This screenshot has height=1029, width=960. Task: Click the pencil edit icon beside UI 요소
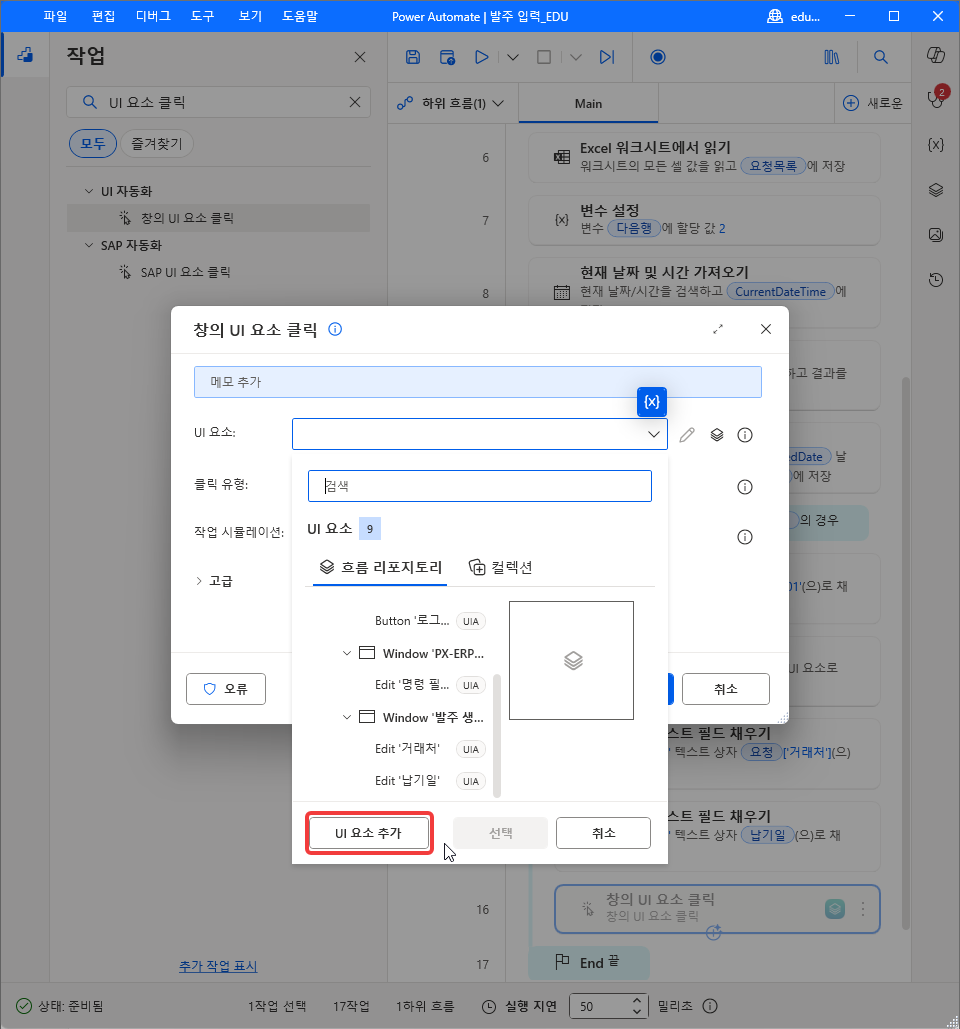pos(686,435)
